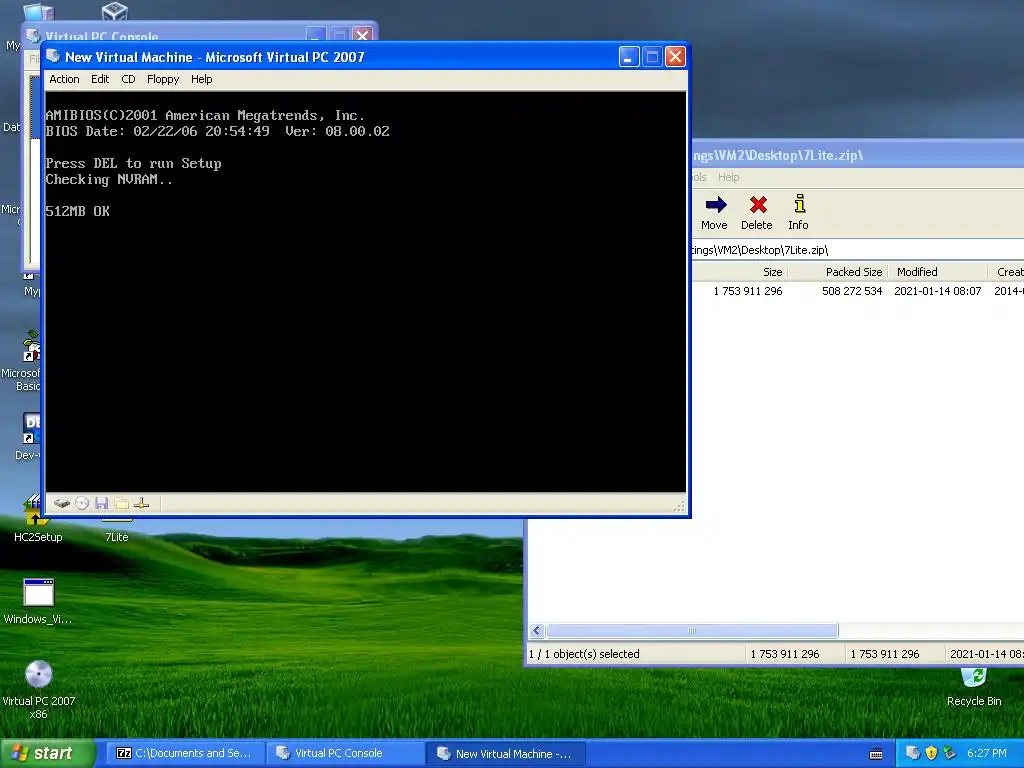Viewport: 1024px width, 768px height.
Task: Click the floppy disk icon in VM status bar
Action: point(101,504)
